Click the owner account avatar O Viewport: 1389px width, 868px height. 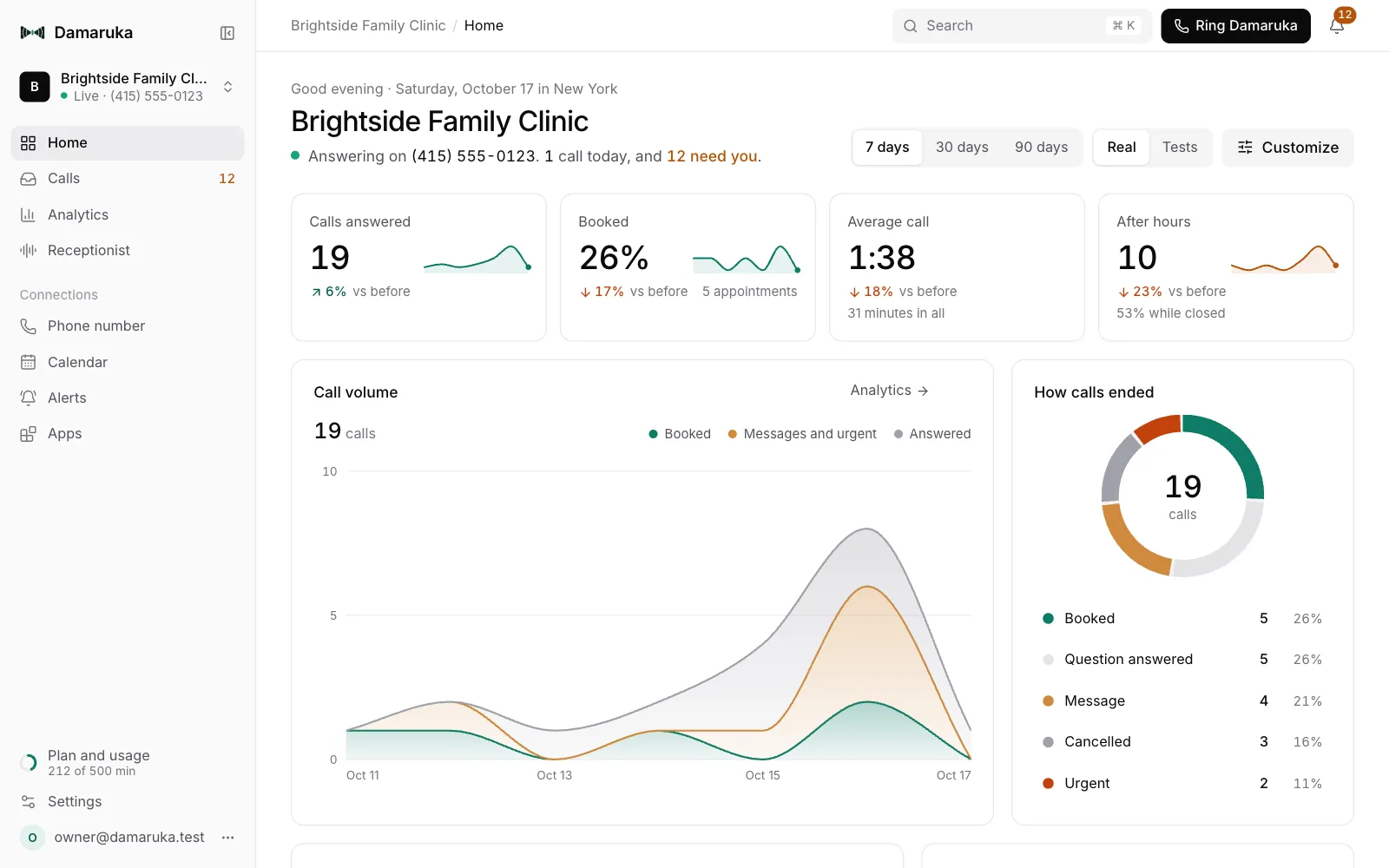tap(32, 838)
